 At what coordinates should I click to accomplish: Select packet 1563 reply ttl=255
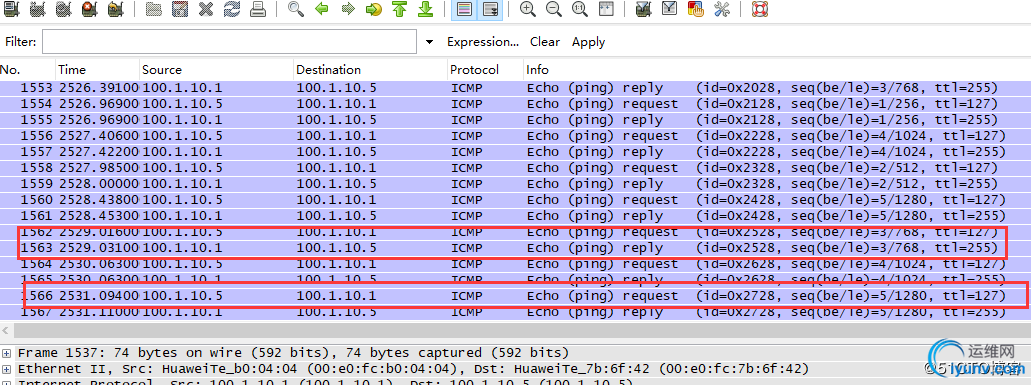515,248
